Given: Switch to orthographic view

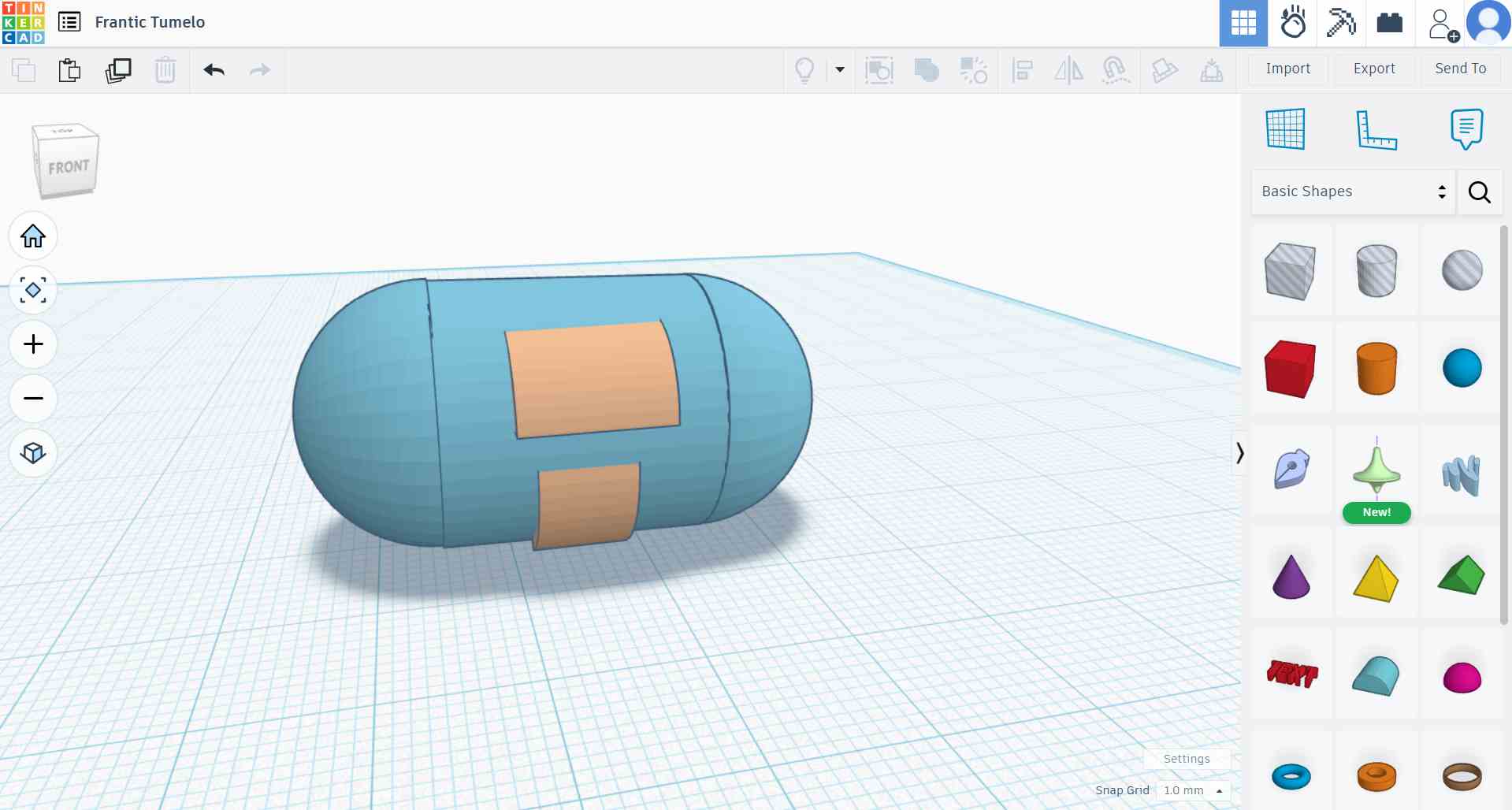Looking at the screenshot, I should tap(33, 453).
